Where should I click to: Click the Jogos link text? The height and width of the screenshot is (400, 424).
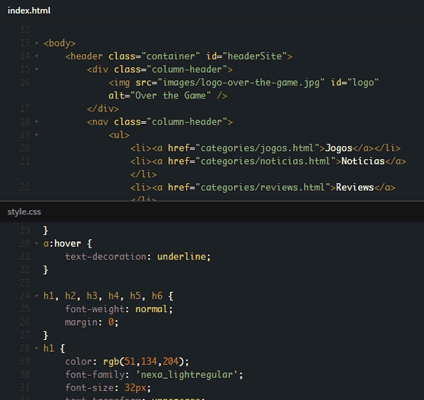click(x=339, y=148)
